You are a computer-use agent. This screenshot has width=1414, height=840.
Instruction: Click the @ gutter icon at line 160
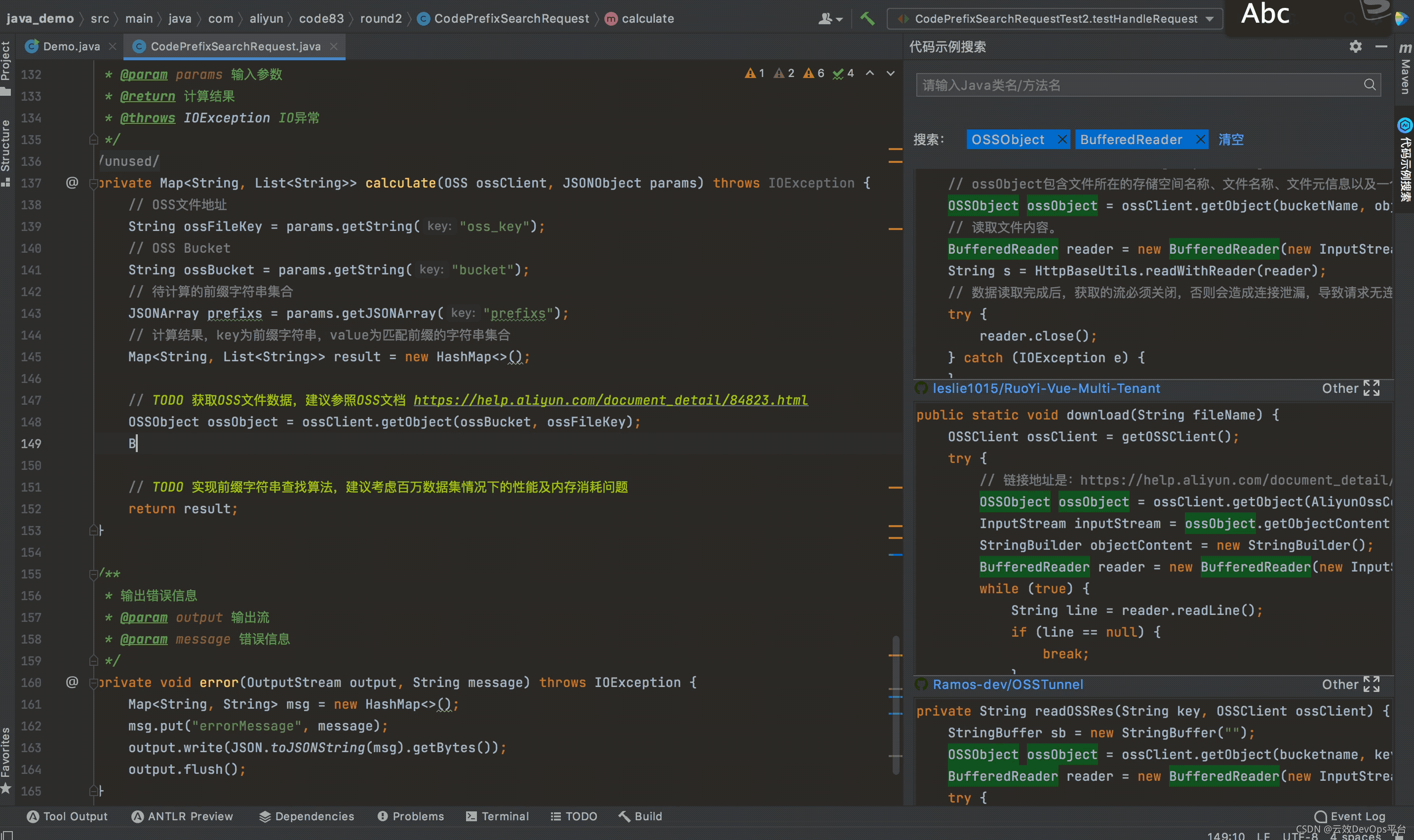tap(72, 682)
